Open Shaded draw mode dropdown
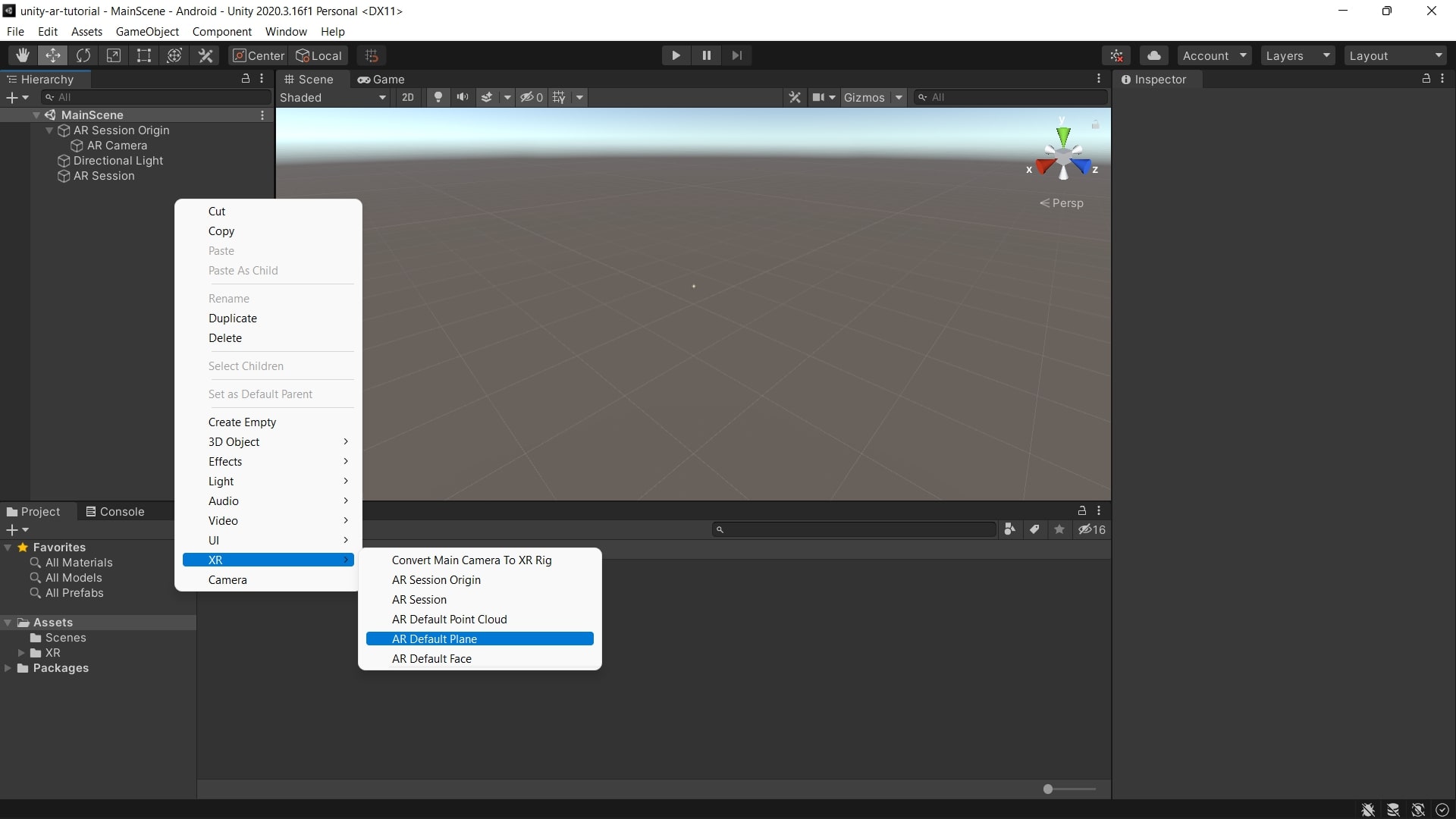The image size is (1456, 819). [x=333, y=97]
